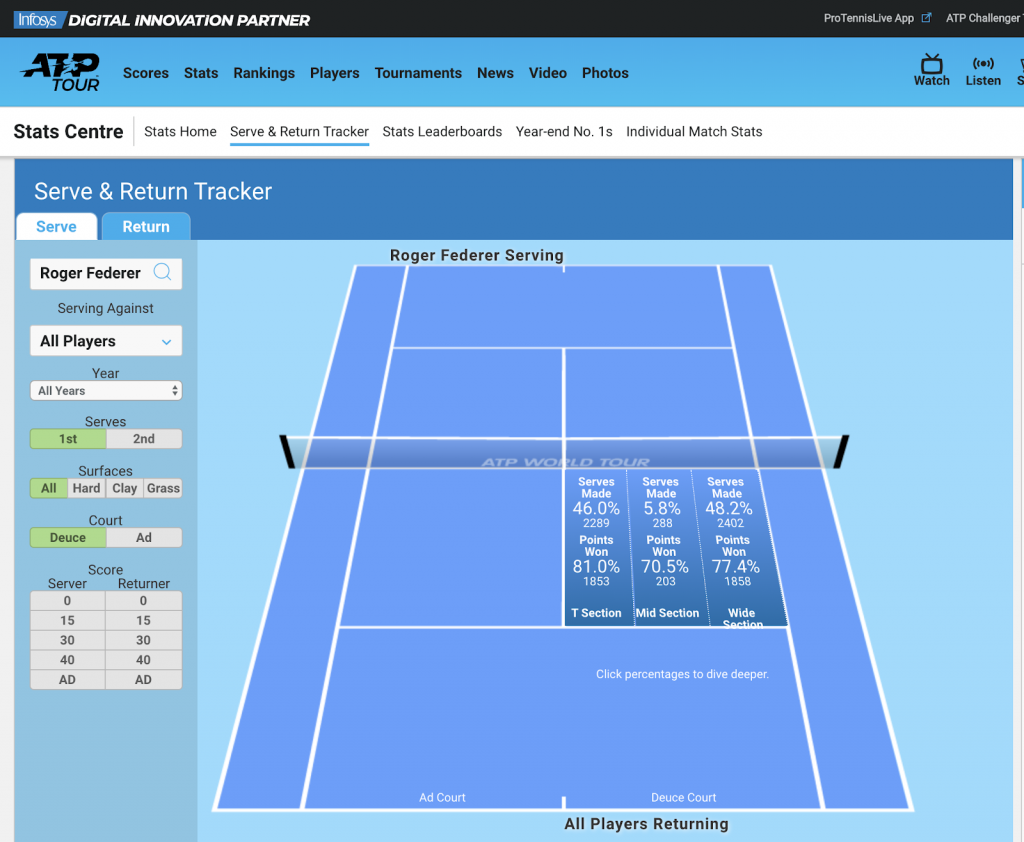Filter surfaces by Hard

pos(86,488)
